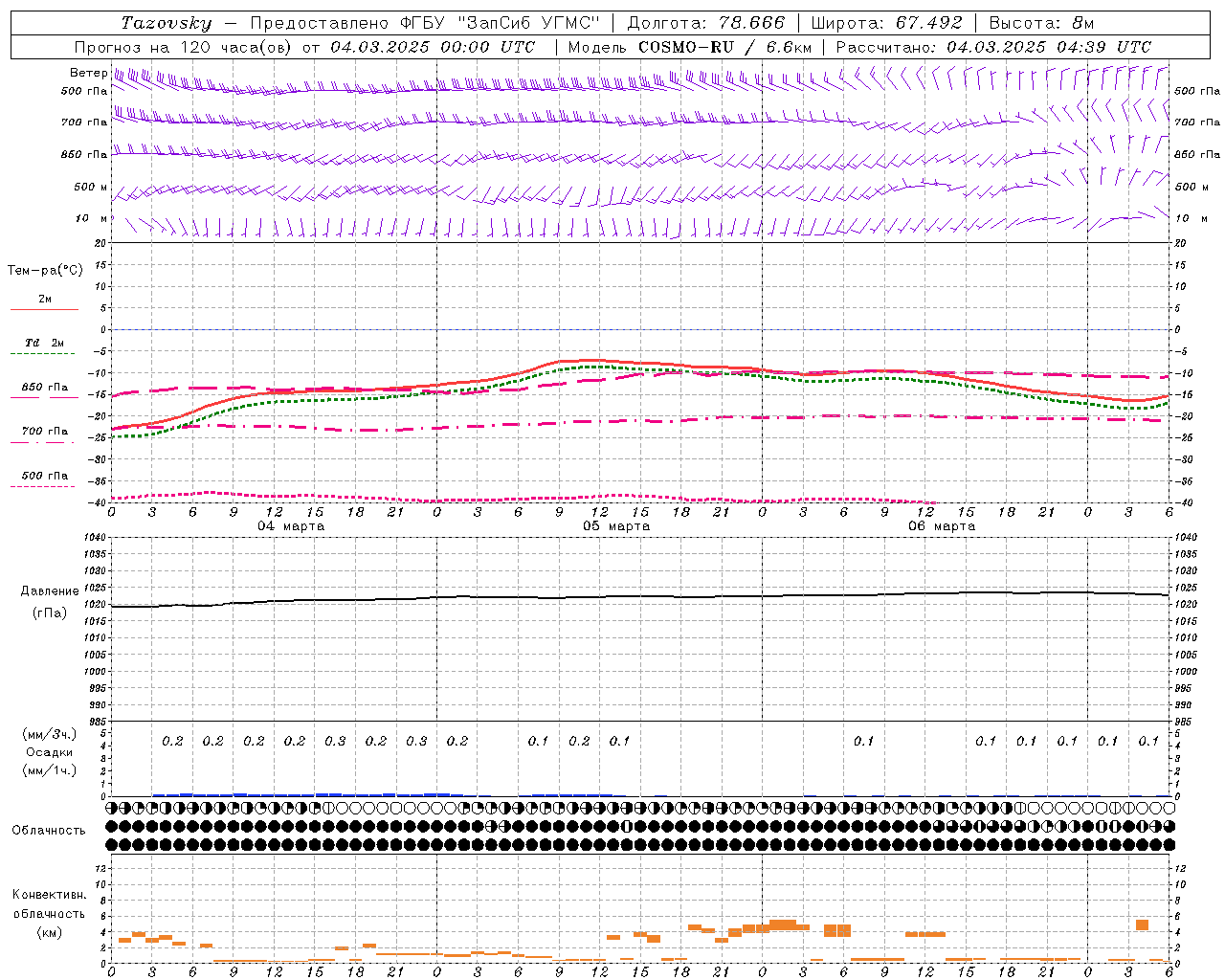The height and width of the screenshot is (980, 1225).
Task: Click the '06 марта' date label
Action: point(942,526)
